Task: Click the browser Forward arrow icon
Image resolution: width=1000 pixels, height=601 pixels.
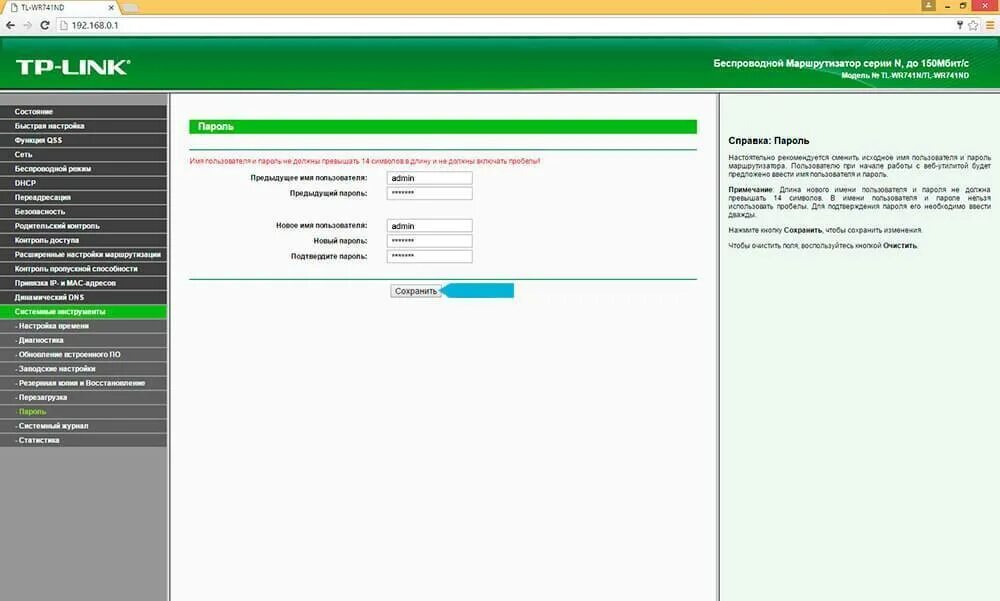Action: click(x=27, y=26)
